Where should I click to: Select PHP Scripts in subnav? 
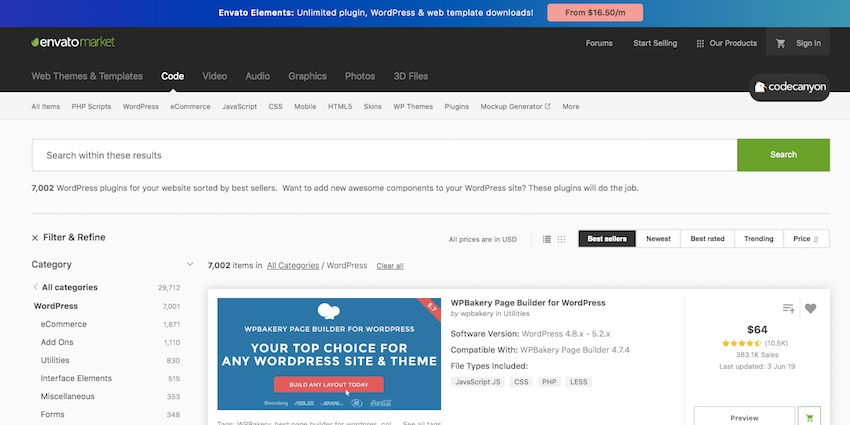[91, 107]
